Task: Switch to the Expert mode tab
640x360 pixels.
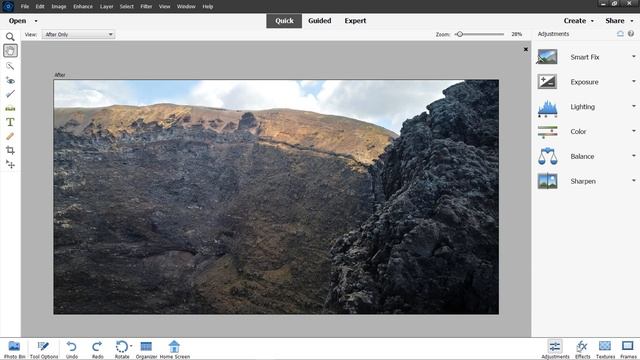Action: [x=355, y=21]
